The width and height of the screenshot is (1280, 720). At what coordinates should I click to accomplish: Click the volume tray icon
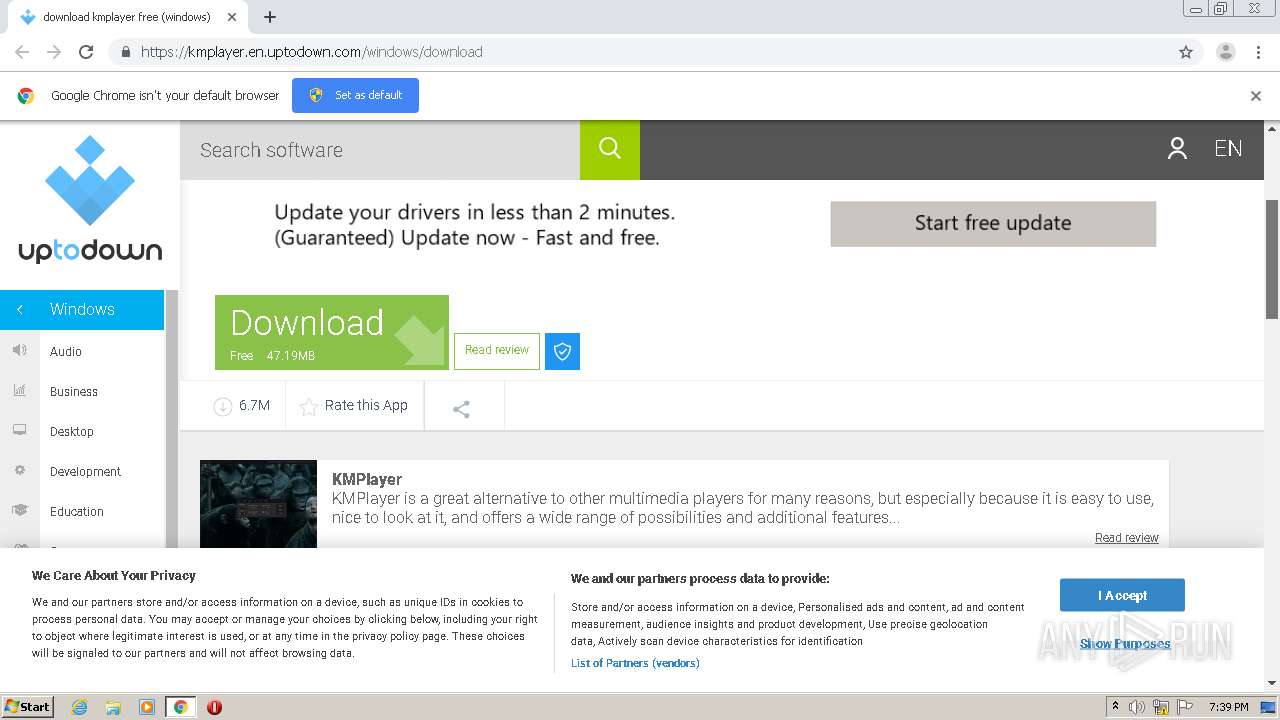(x=1137, y=707)
